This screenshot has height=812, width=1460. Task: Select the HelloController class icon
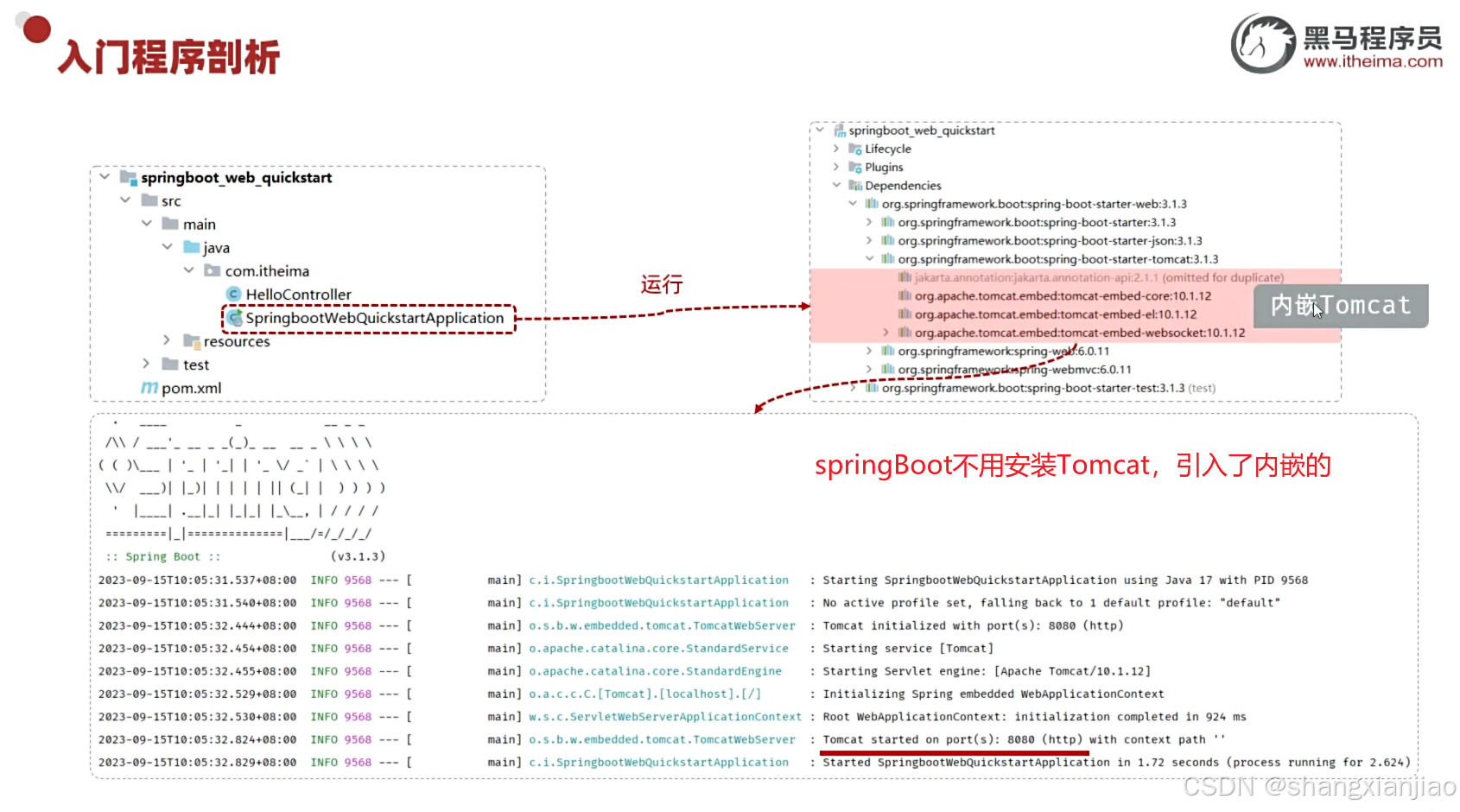(233, 295)
